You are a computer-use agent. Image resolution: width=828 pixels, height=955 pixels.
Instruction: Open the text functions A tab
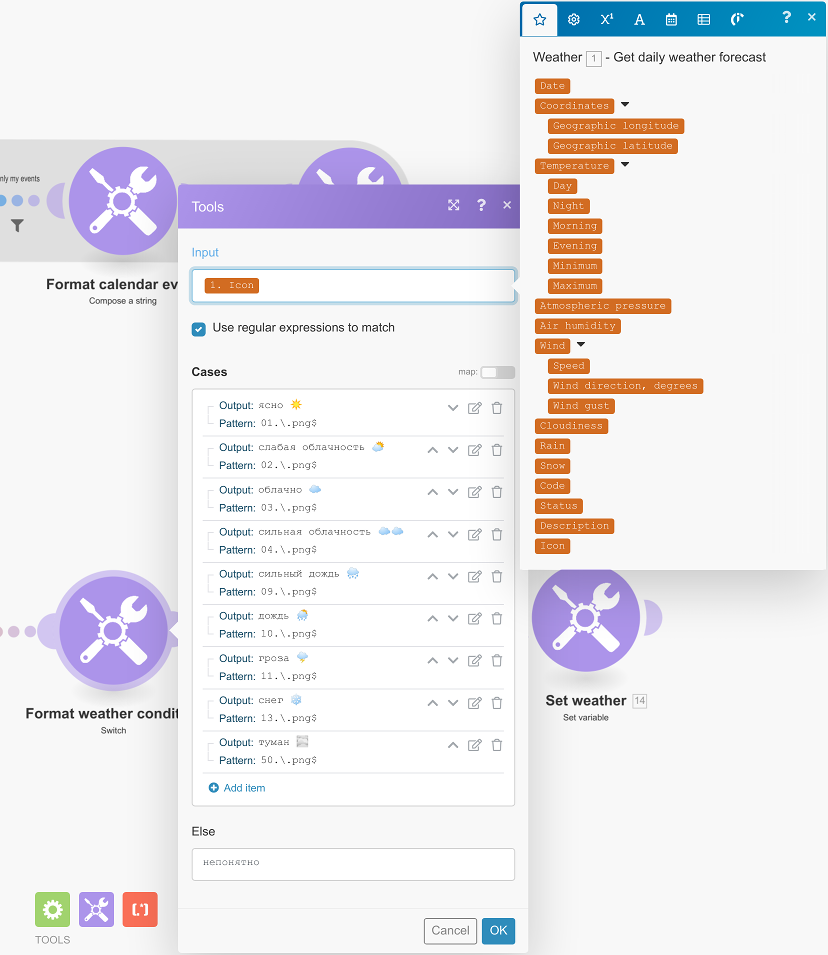click(x=639, y=19)
